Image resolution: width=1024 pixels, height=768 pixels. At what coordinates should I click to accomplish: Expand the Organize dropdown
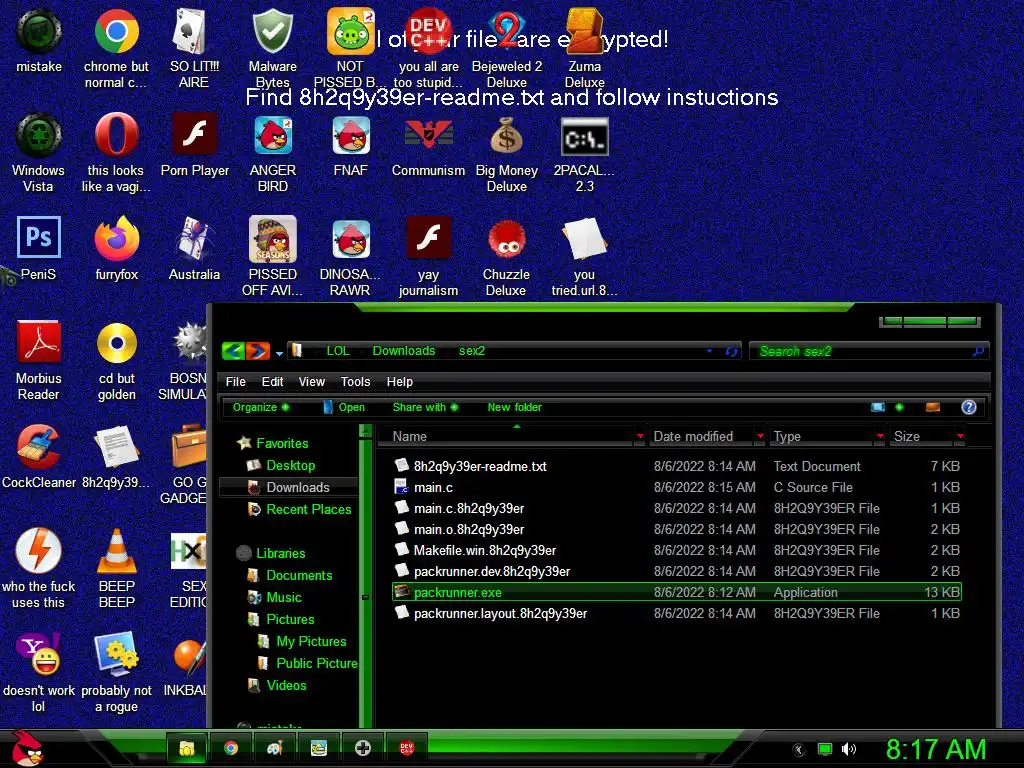click(x=261, y=407)
